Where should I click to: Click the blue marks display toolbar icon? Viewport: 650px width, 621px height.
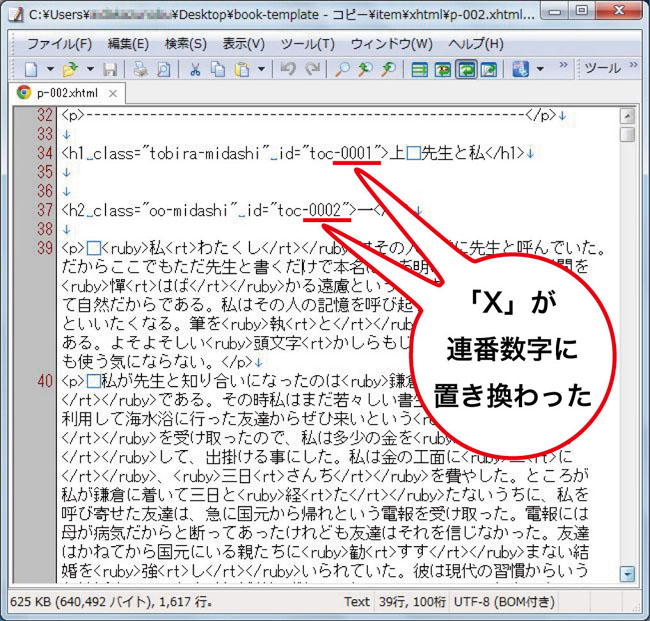point(521,69)
